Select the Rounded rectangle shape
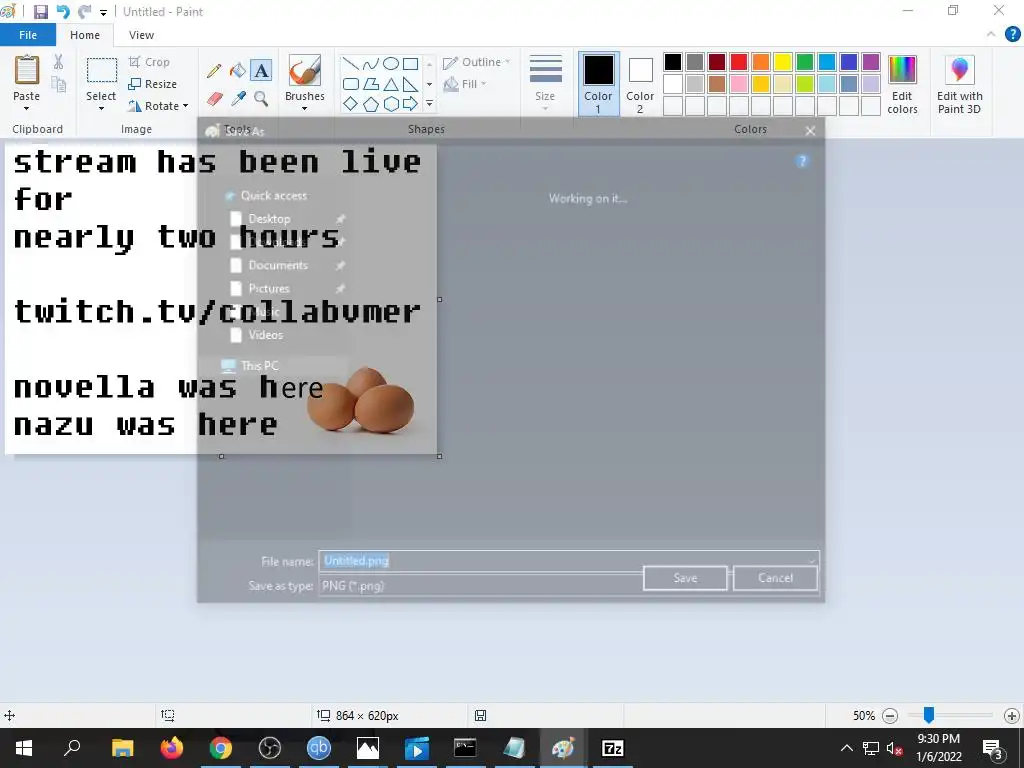Viewport: 1024px width, 768px height. 351,84
